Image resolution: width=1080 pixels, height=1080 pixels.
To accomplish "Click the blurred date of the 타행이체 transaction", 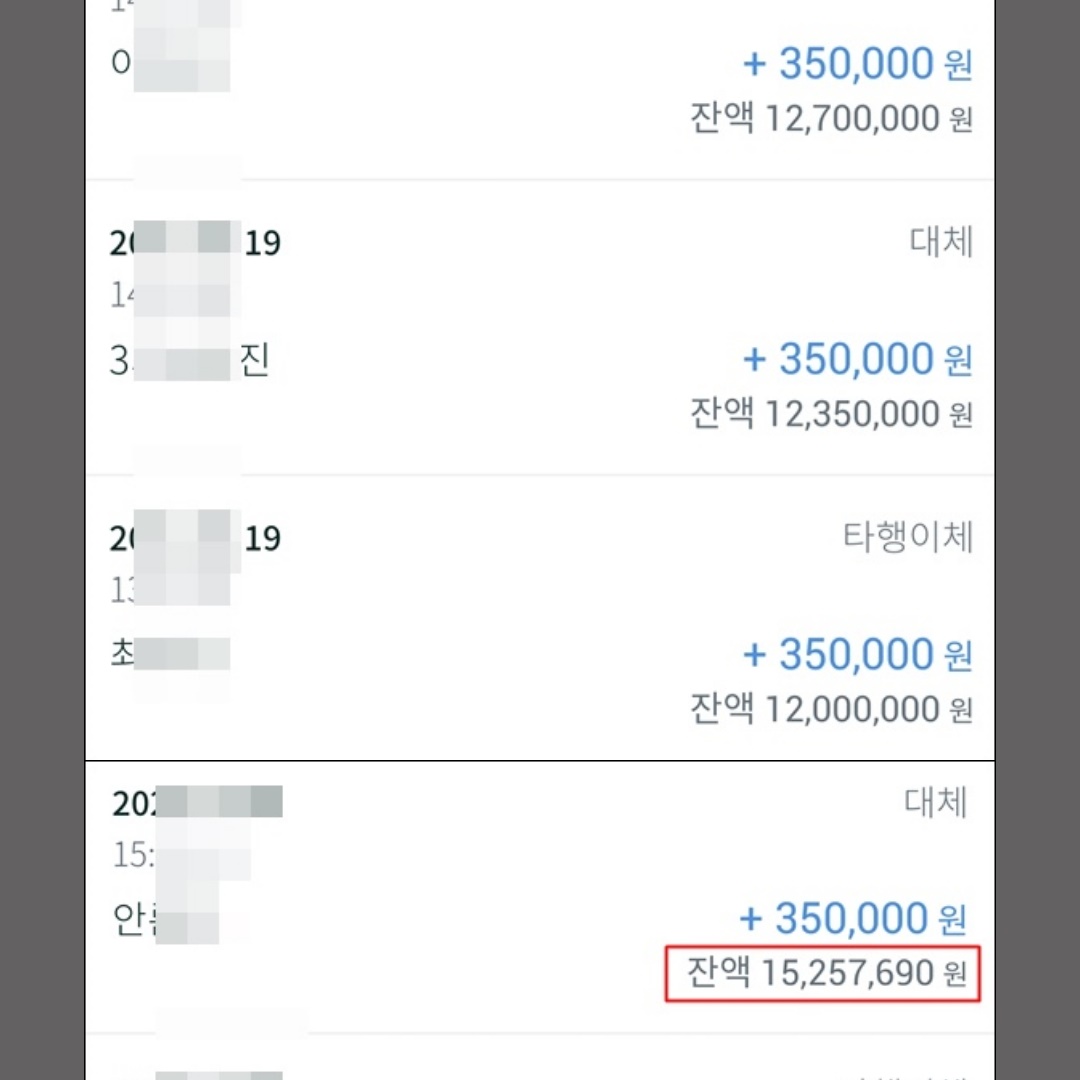I will point(195,538).
